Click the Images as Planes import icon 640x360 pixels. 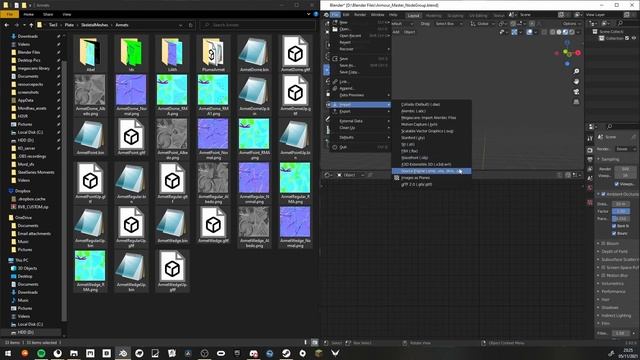tap(396, 178)
